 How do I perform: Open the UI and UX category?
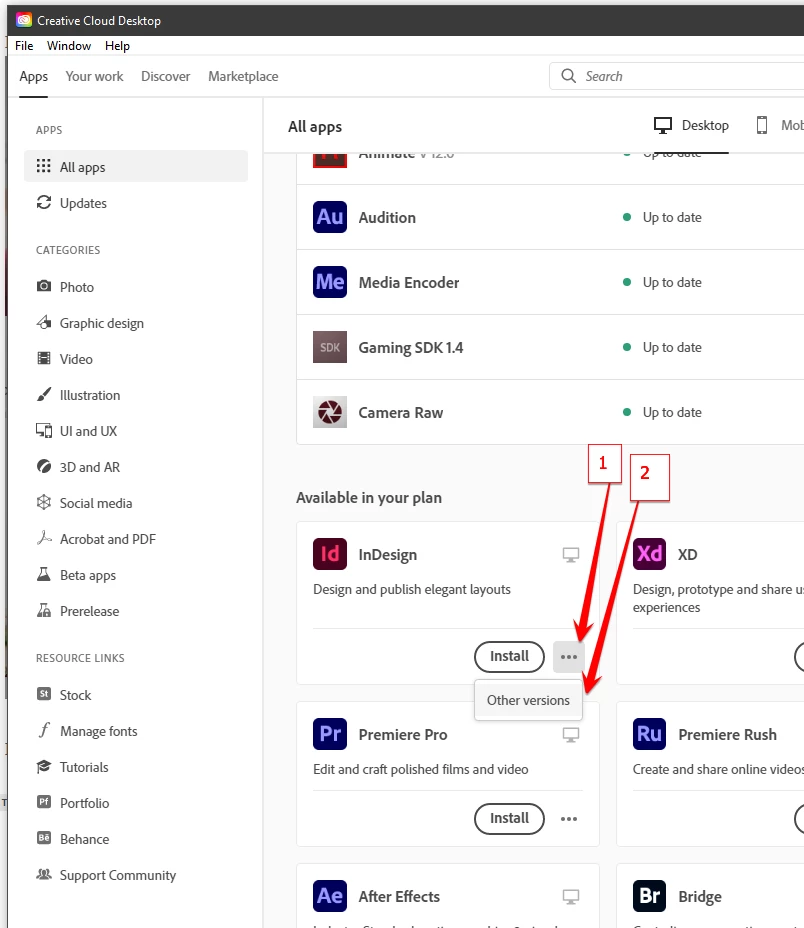pyautogui.click(x=88, y=431)
